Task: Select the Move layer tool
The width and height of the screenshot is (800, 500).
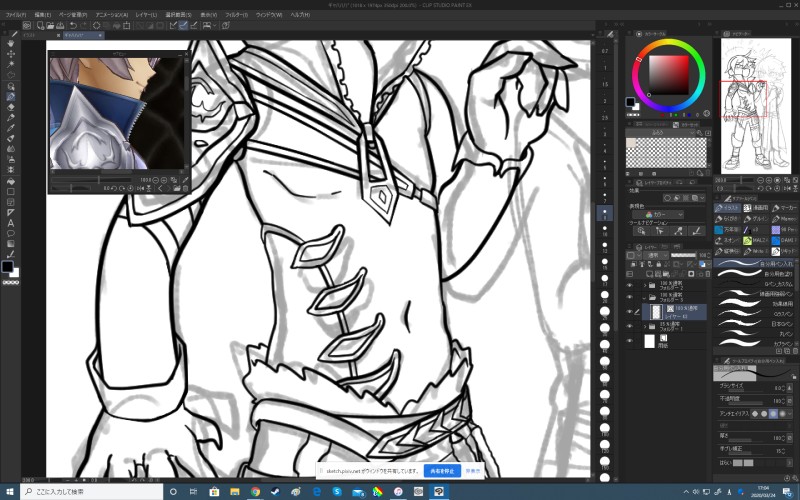Action: 10,54
